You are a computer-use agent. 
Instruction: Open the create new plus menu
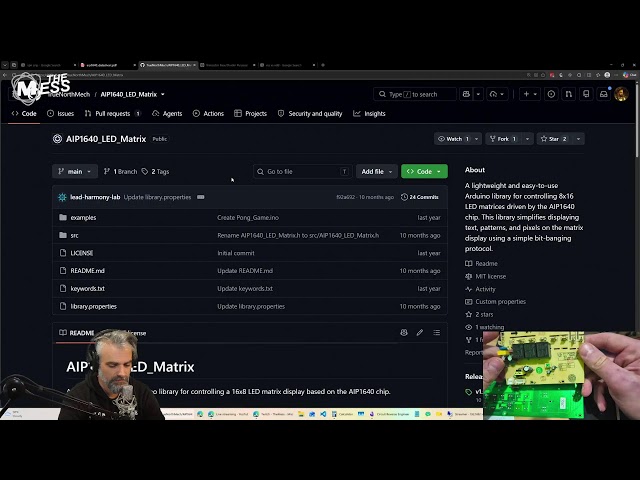tap(530, 94)
